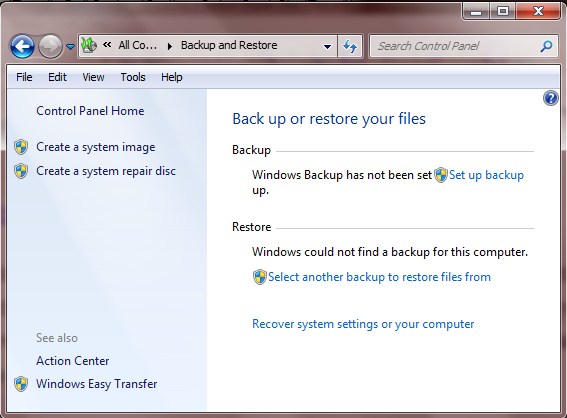567x418 pixels.
Task: Open the File menu
Action: 24,77
